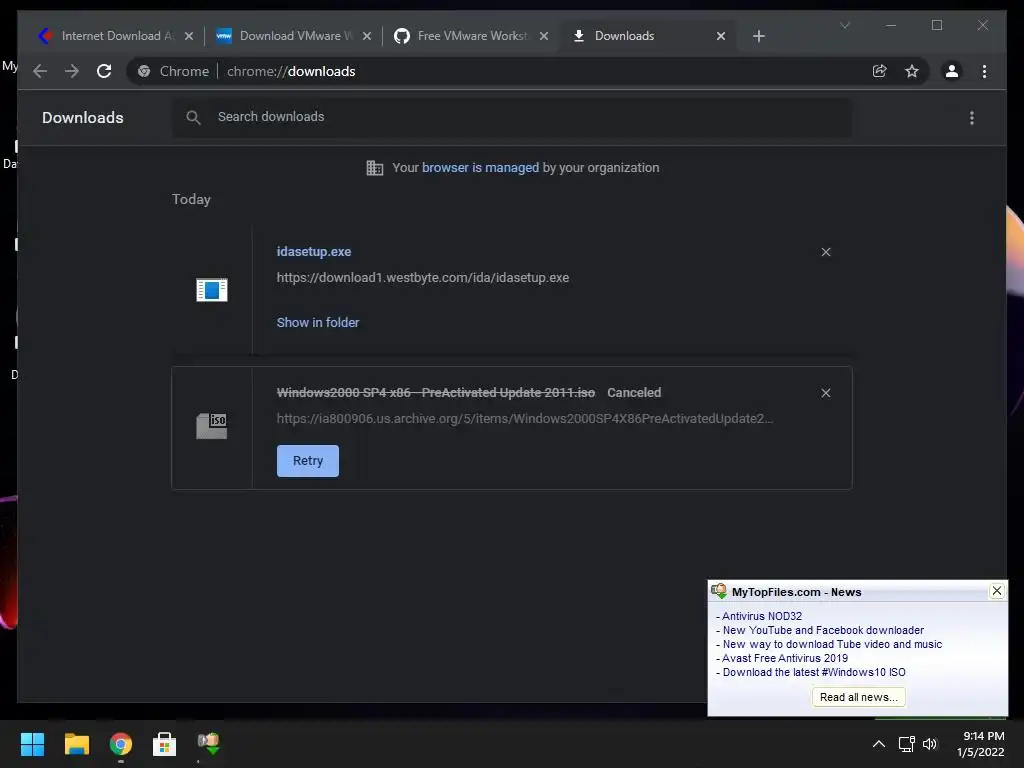
Task: Open File Explorer from taskbar
Action: [x=76, y=744]
